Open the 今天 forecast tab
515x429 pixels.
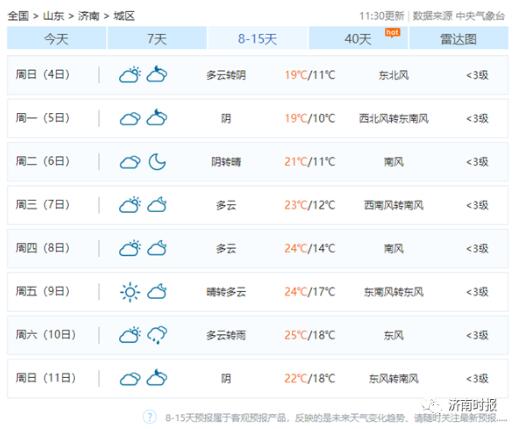(57, 38)
